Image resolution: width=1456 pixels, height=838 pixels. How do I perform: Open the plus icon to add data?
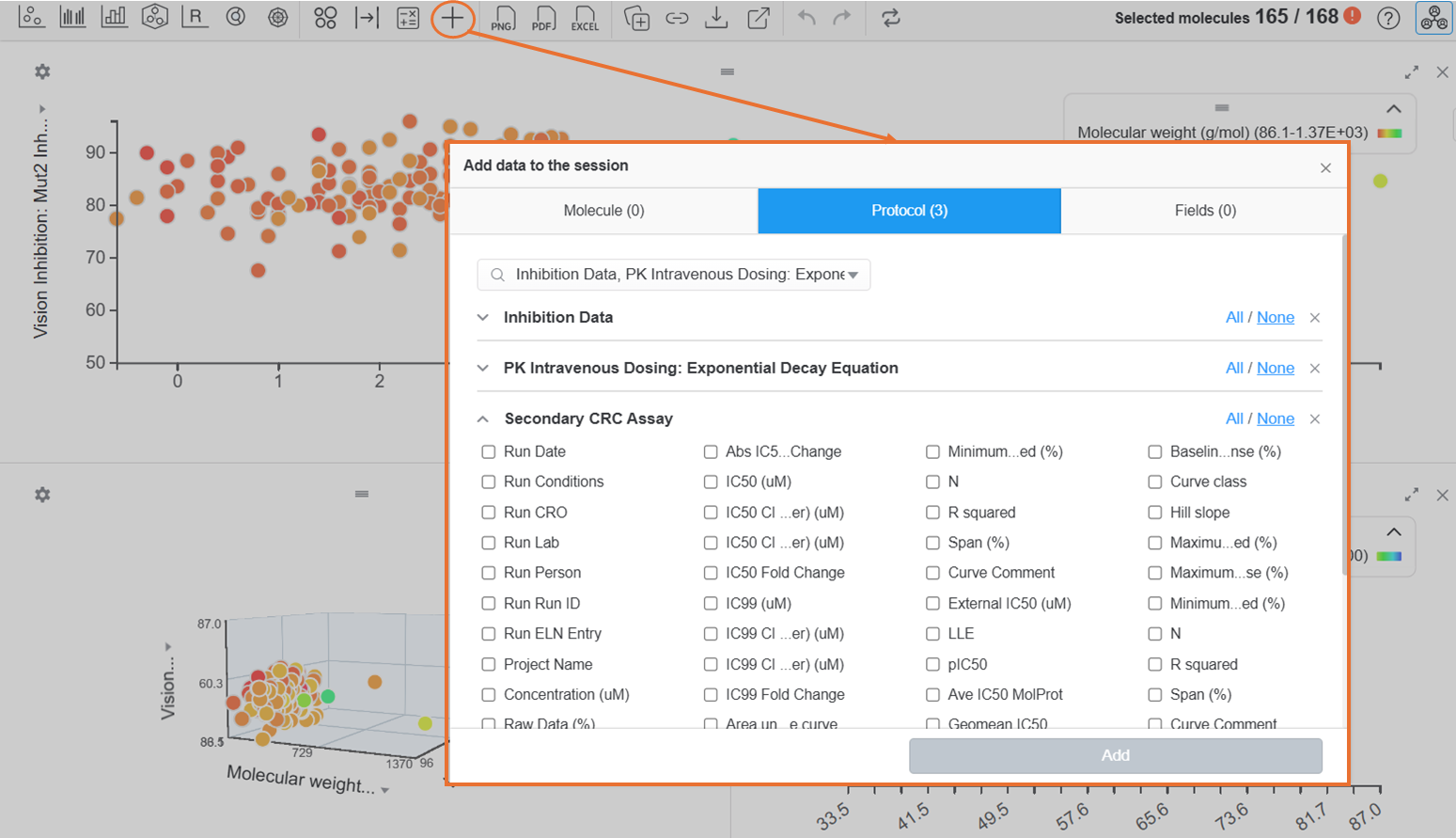point(452,18)
